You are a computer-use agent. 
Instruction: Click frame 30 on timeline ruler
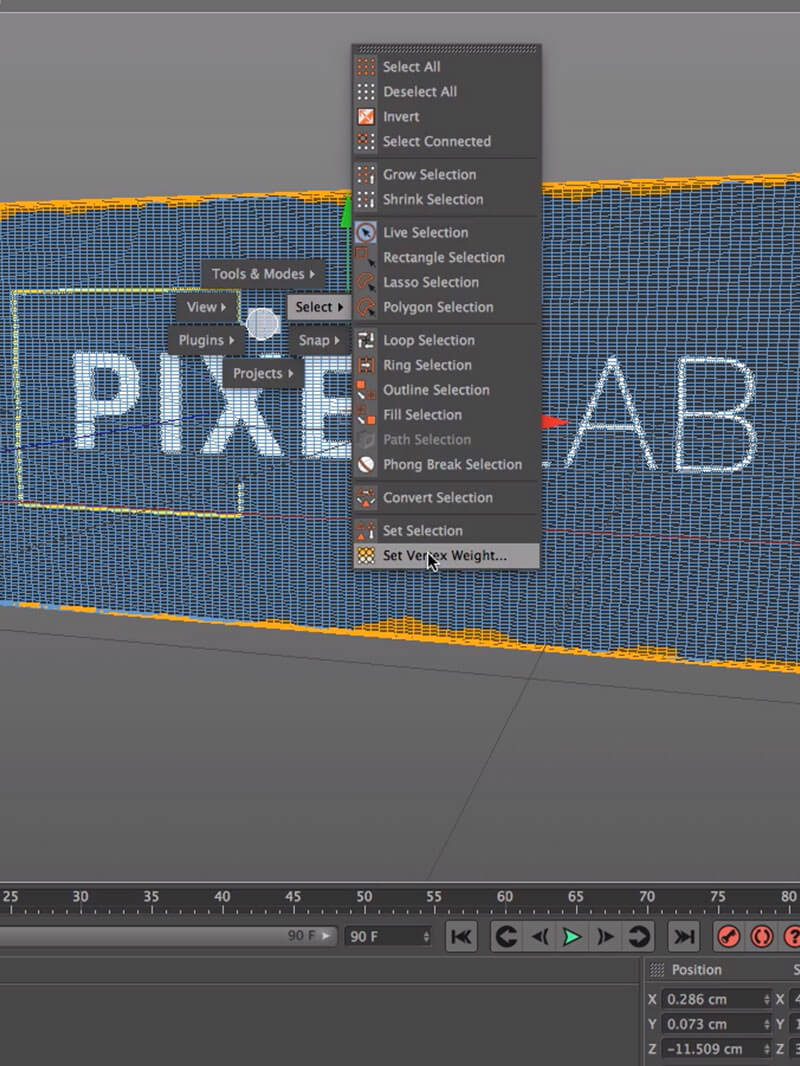click(81, 897)
